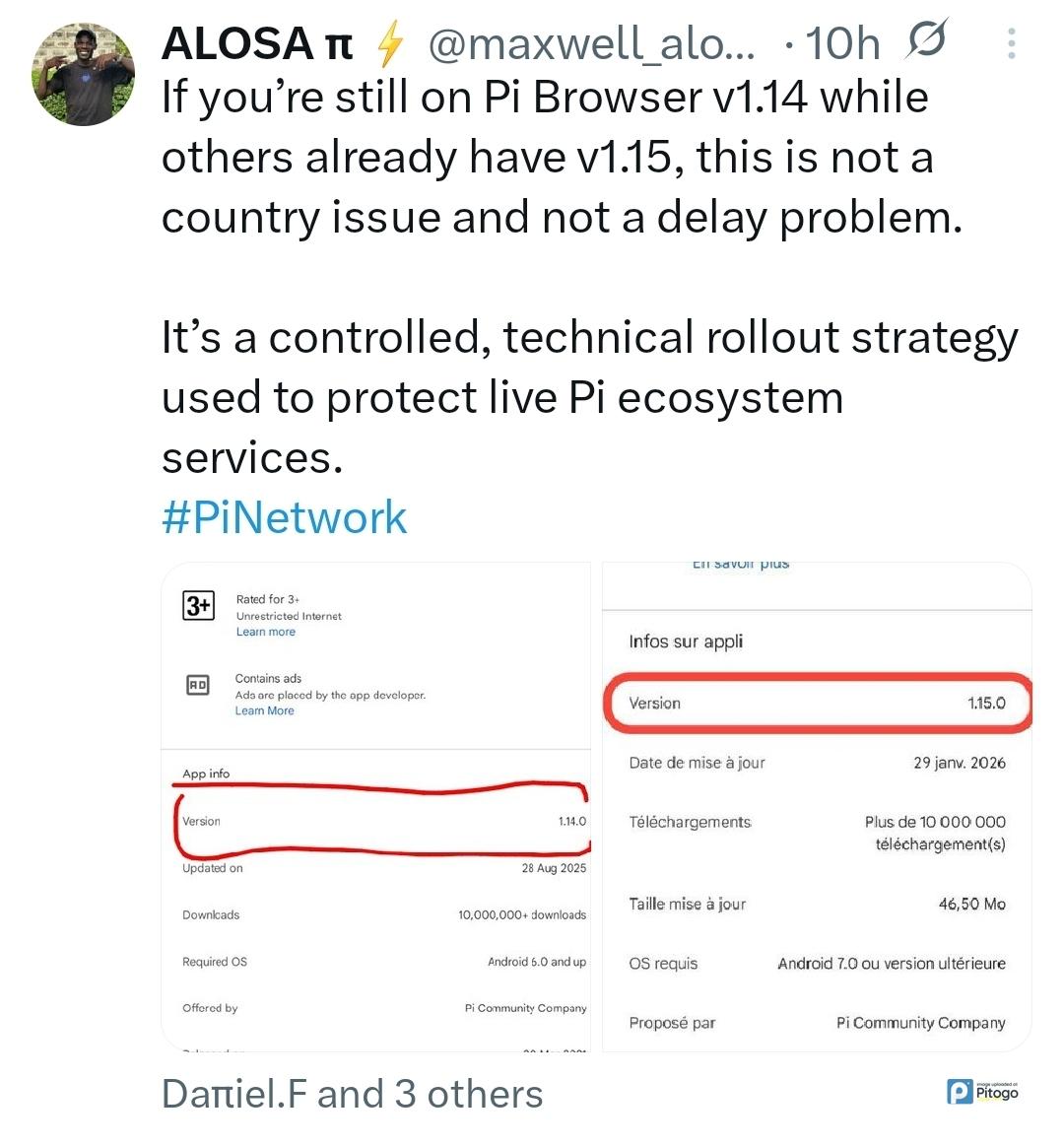The image size is (1064, 1146).
Task: Open the three-dot more options menu
Action: click(1012, 43)
